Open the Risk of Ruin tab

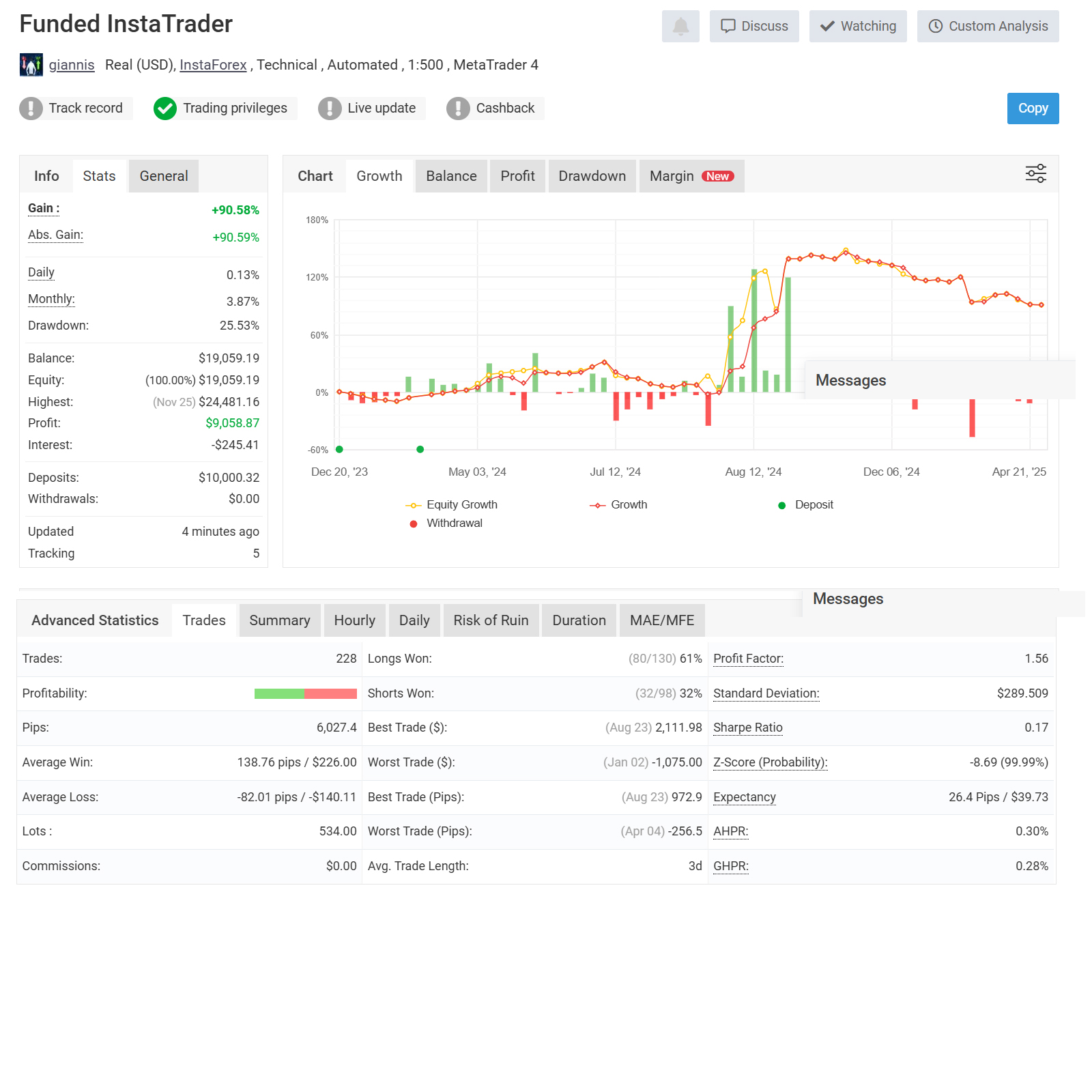click(491, 620)
